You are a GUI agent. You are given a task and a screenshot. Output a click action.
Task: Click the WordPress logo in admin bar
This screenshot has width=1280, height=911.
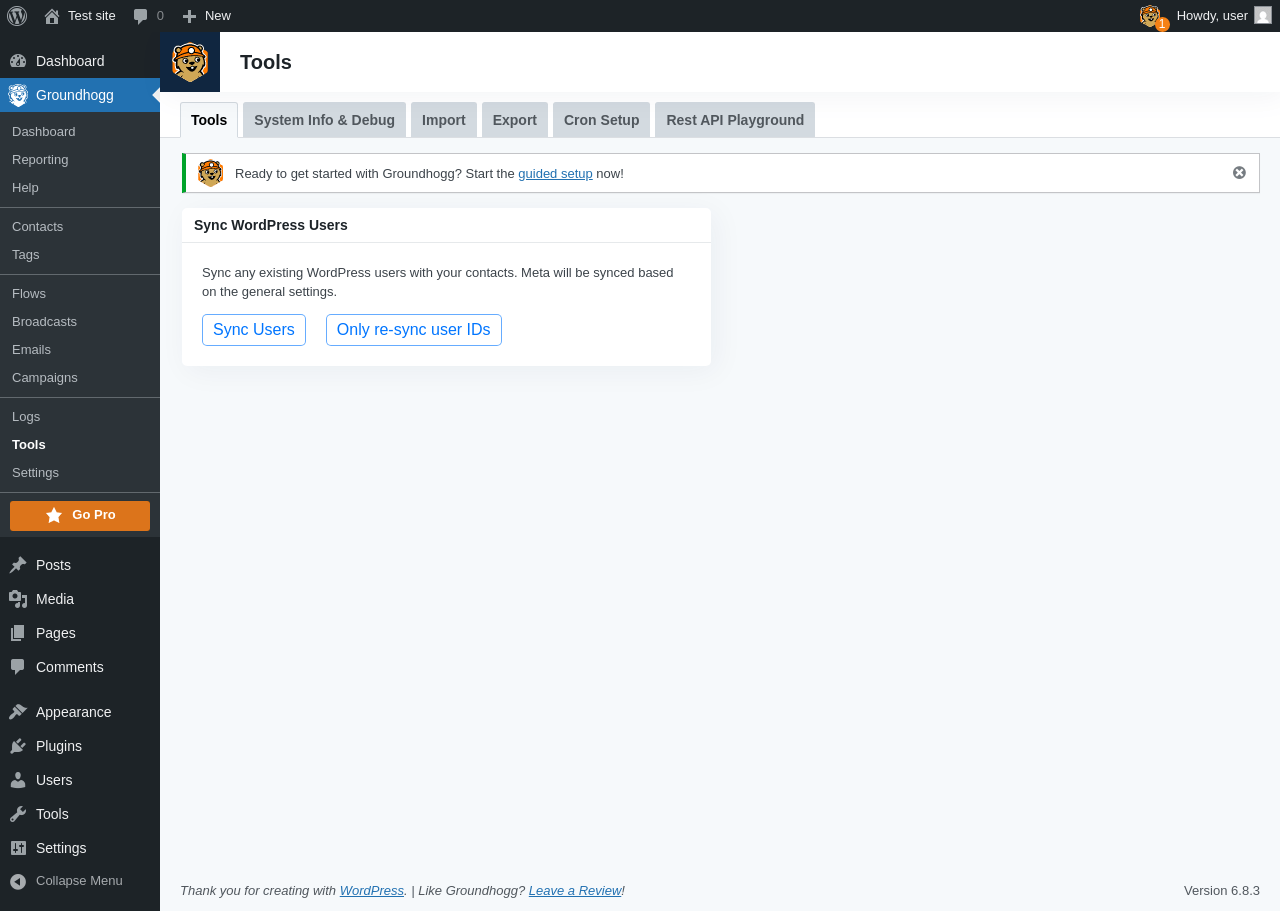pyautogui.click(x=17, y=16)
